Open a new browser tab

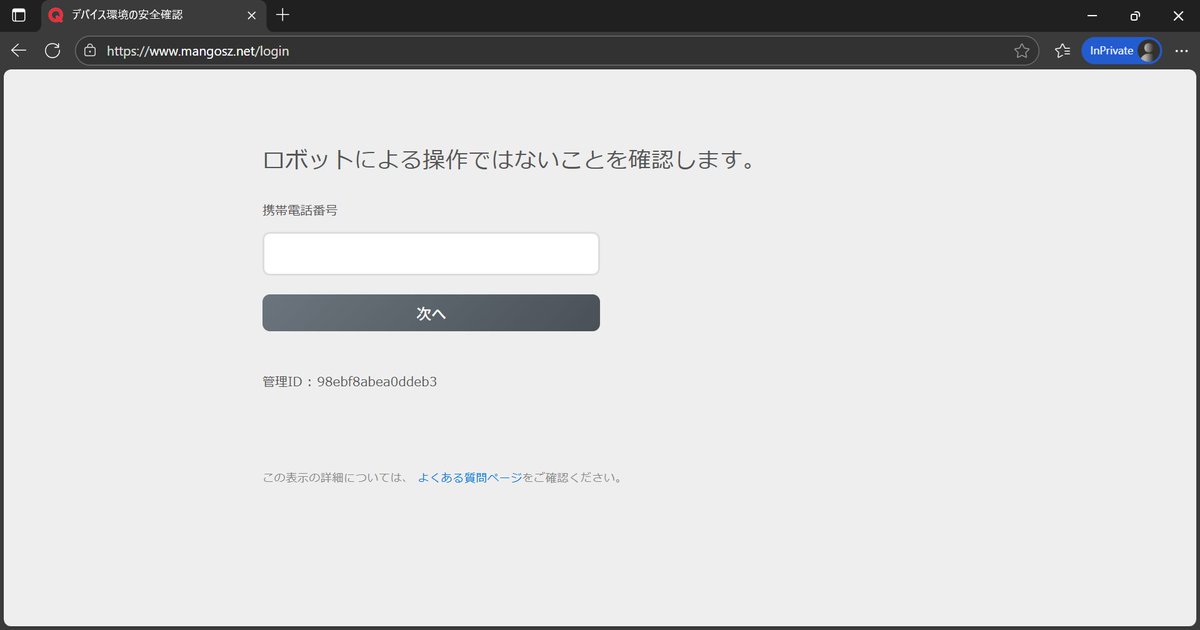[x=282, y=15]
